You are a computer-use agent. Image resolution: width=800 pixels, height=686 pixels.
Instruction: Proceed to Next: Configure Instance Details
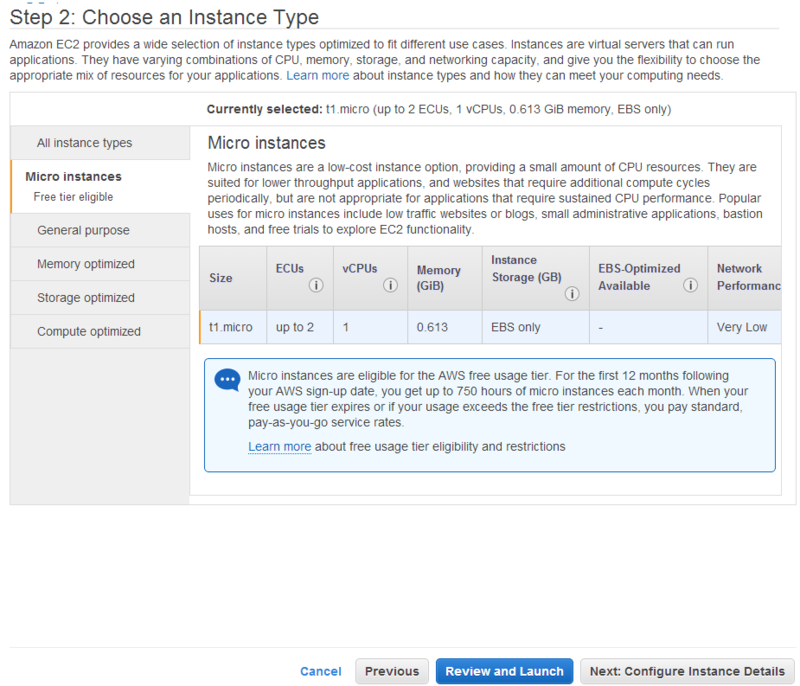pyautogui.click(x=688, y=671)
